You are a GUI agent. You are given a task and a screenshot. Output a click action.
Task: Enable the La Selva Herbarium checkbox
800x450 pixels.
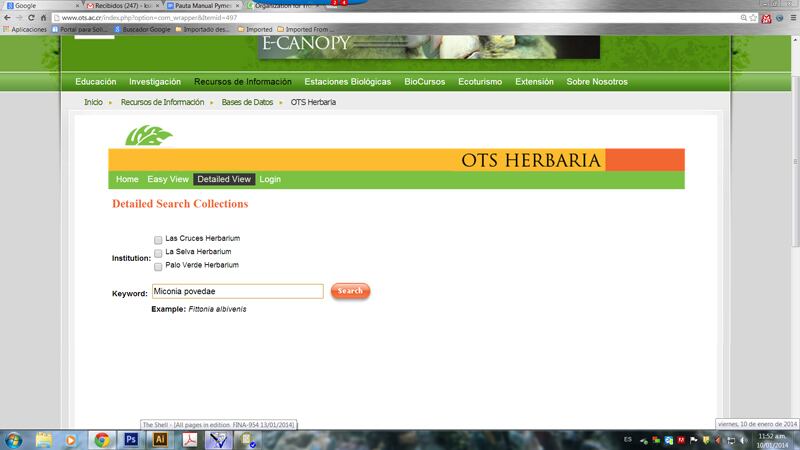click(x=158, y=253)
